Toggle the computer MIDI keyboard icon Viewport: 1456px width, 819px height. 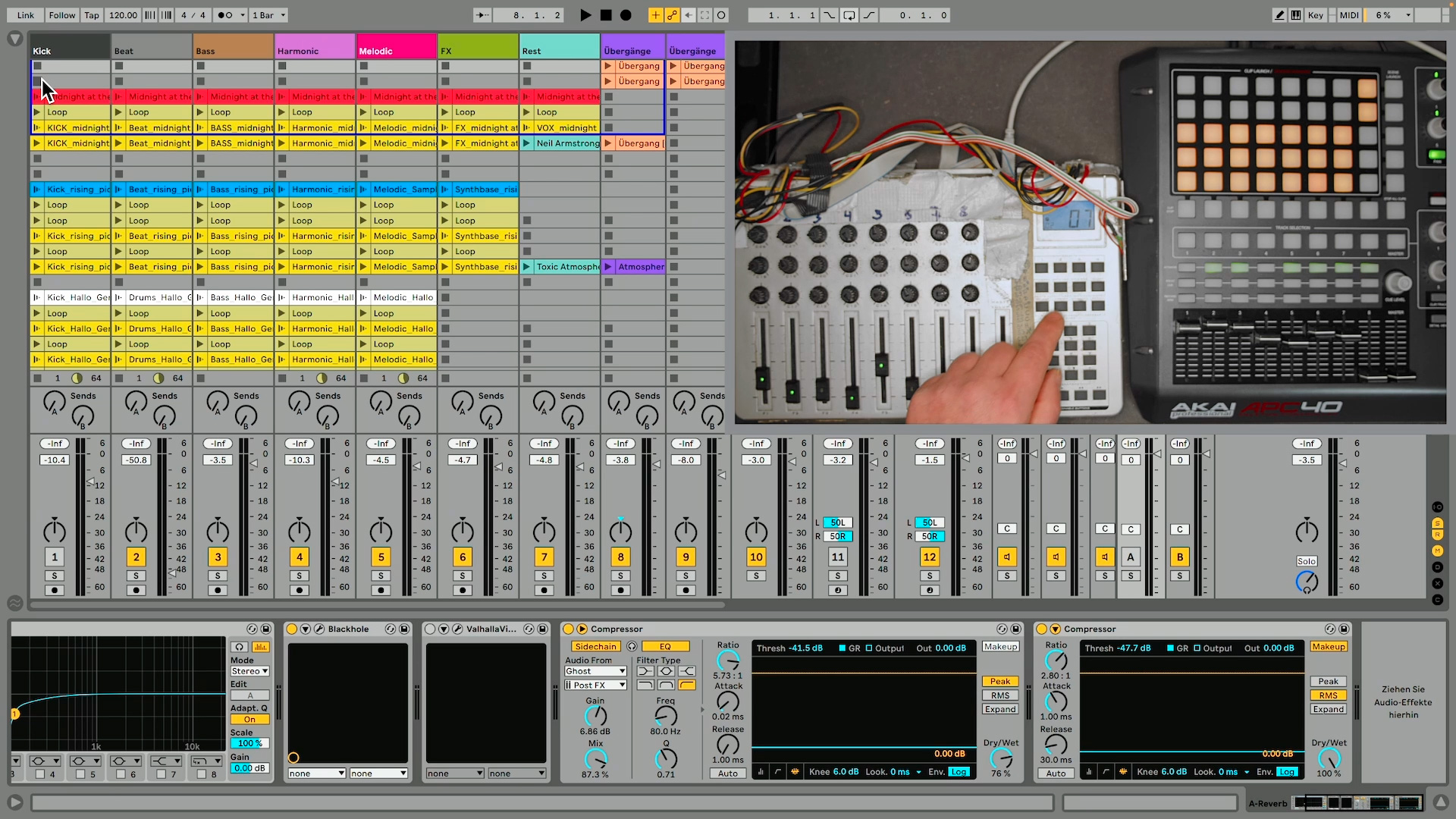tap(1296, 15)
